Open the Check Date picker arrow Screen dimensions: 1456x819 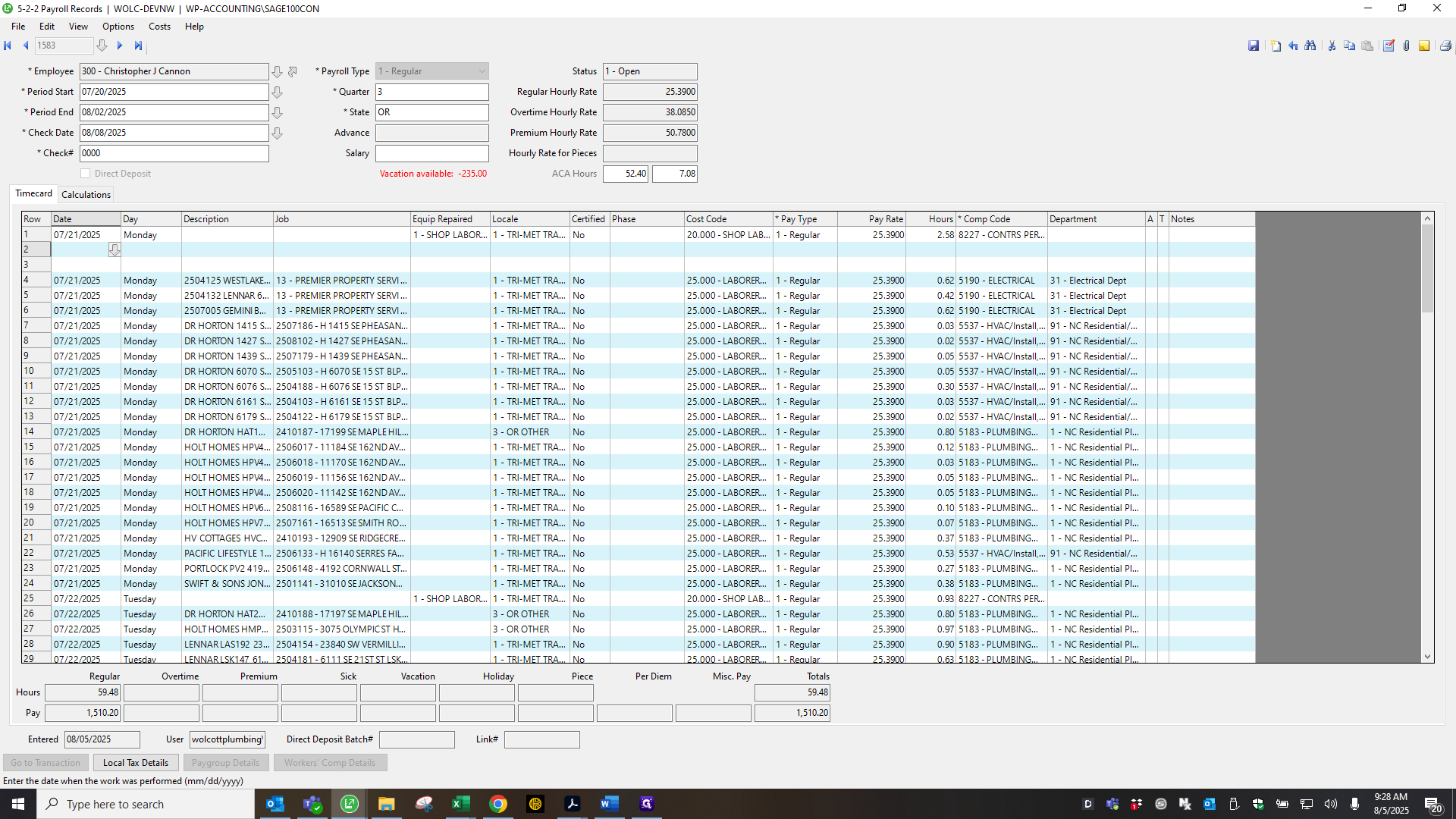click(x=278, y=133)
